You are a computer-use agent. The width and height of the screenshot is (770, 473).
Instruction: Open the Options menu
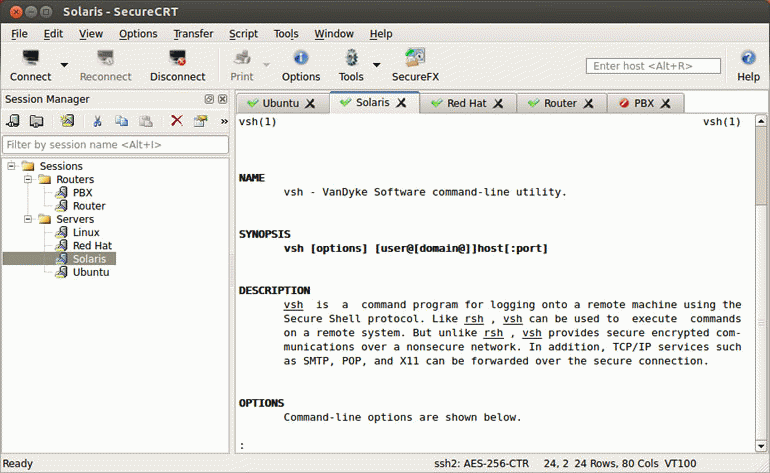(138, 34)
